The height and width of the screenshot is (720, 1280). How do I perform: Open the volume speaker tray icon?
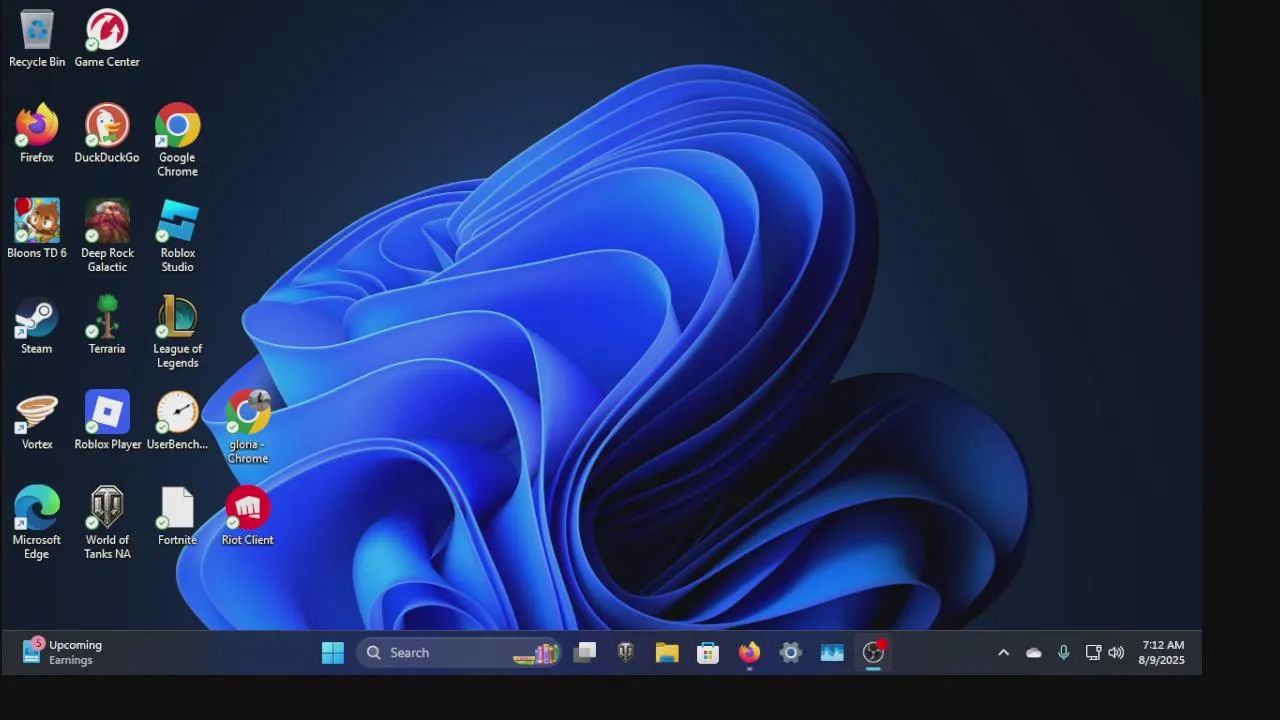click(1116, 653)
